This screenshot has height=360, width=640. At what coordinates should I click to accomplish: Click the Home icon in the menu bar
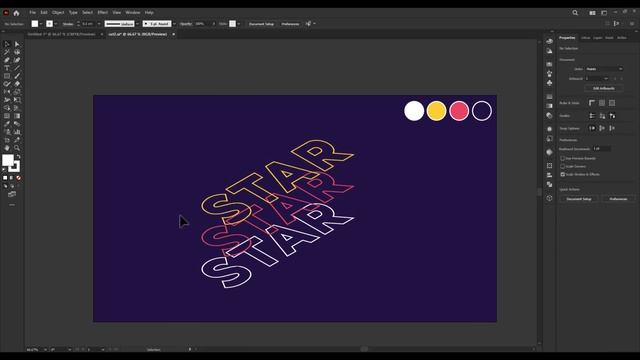tap(16, 13)
